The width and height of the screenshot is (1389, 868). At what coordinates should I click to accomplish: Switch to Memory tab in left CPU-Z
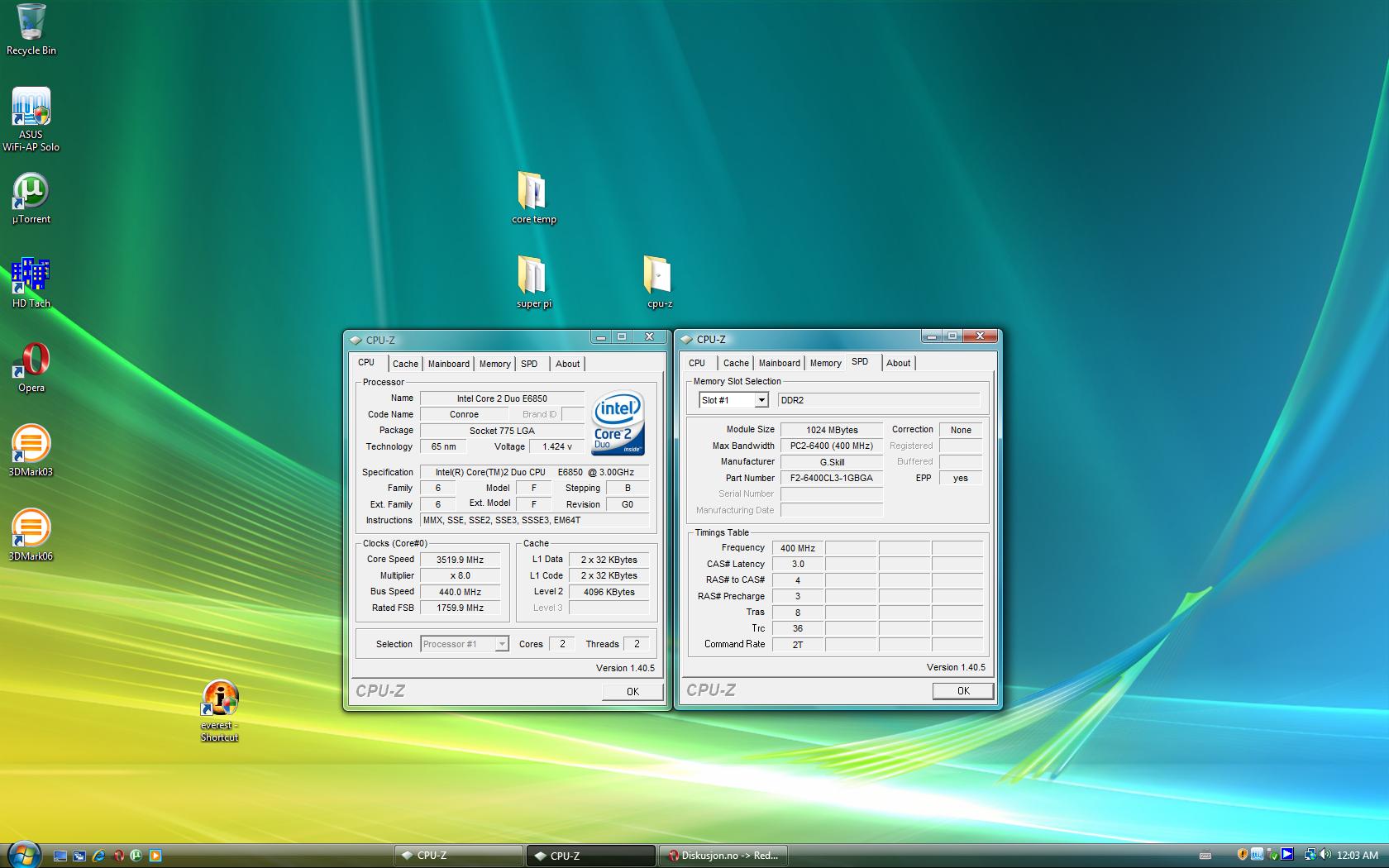[x=495, y=364]
